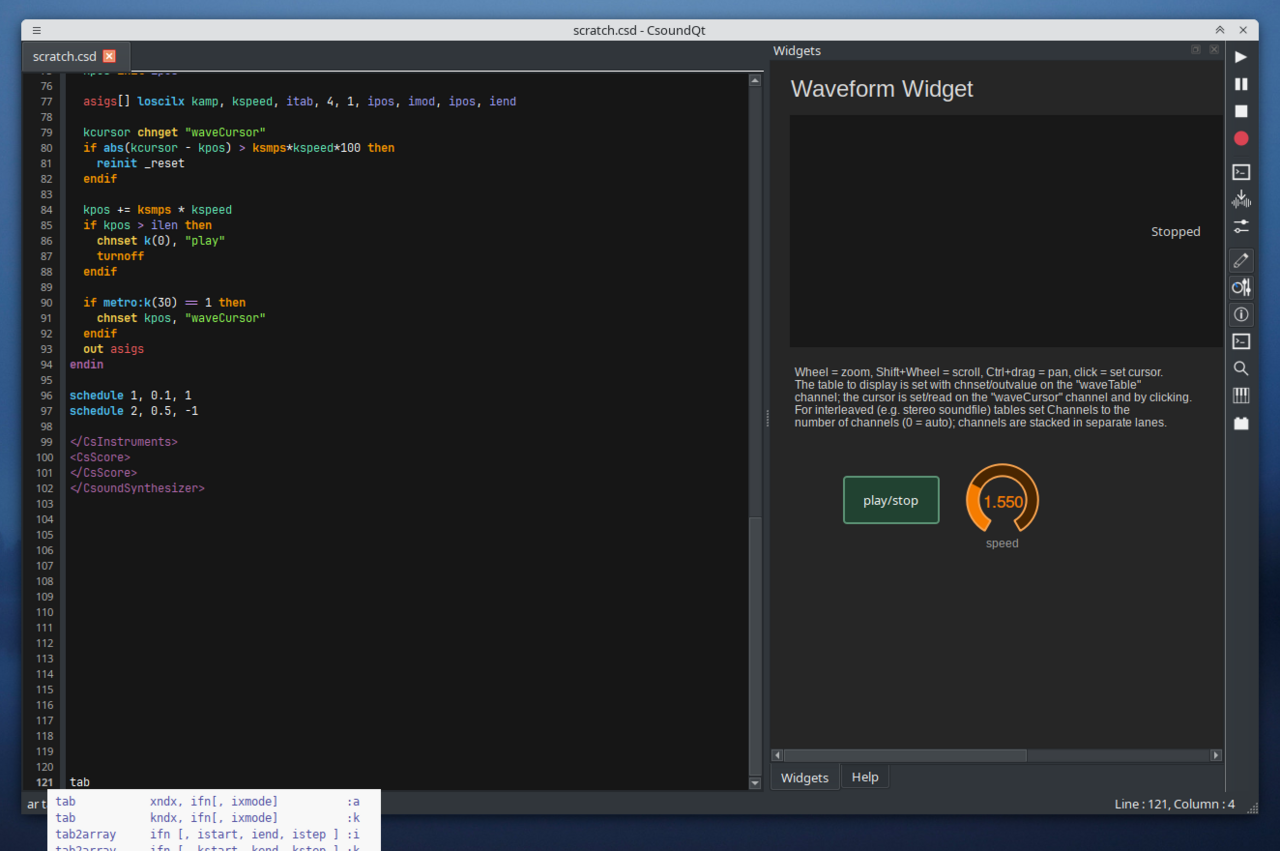Start Csound with the Play icon
Image resolution: width=1280 pixels, height=851 pixels.
(1241, 57)
